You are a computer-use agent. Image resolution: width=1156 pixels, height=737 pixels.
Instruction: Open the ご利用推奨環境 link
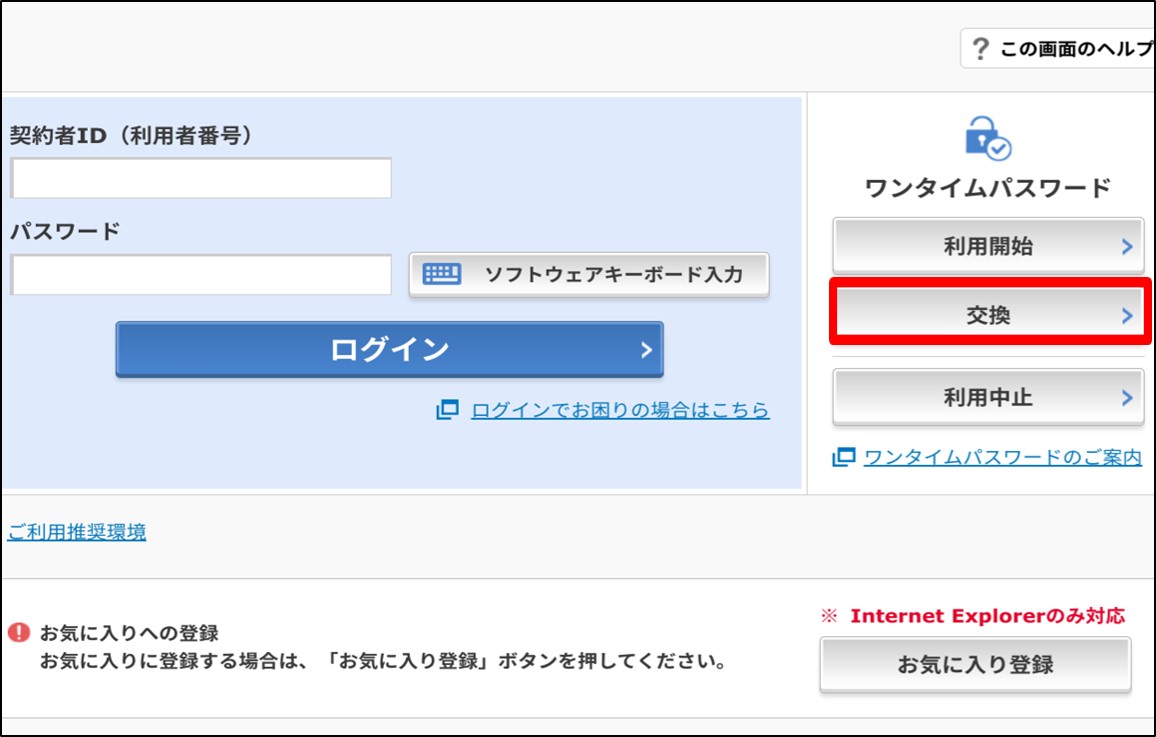coord(77,532)
